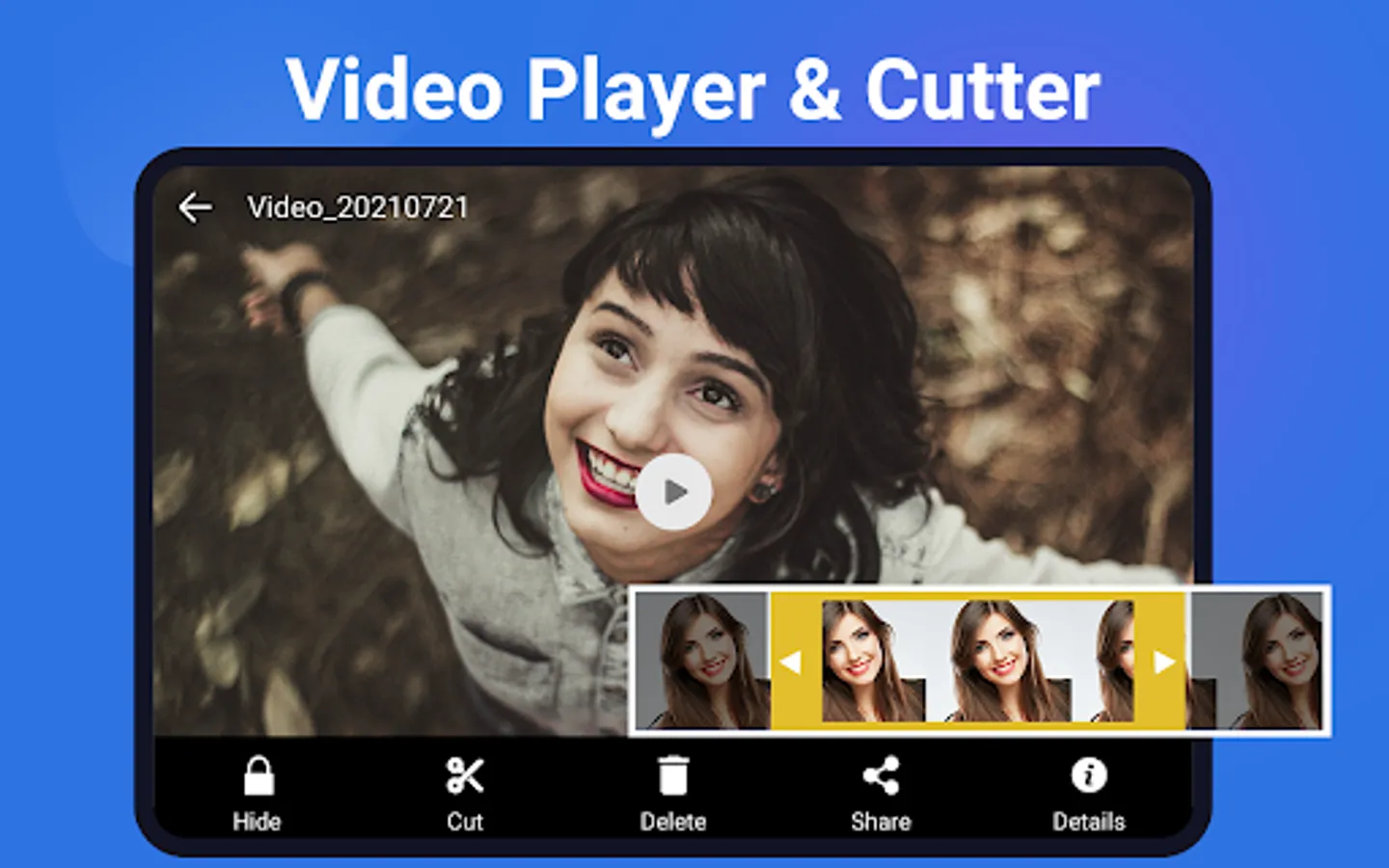The image size is (1389, 868).
Task: Tap the Hide lock icon
Action: (x=258, y=775)
